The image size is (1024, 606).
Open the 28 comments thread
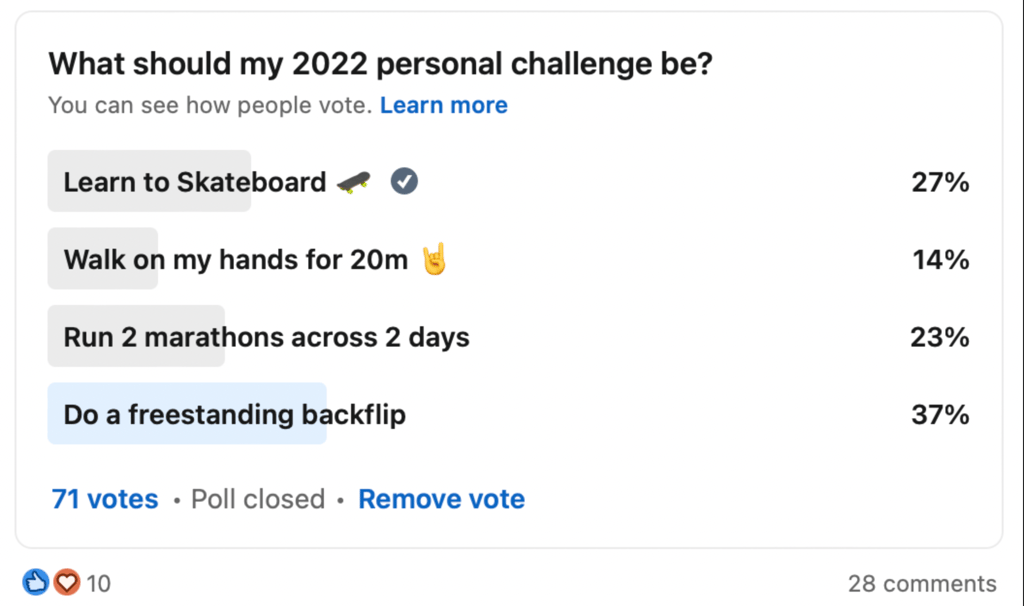922,583
